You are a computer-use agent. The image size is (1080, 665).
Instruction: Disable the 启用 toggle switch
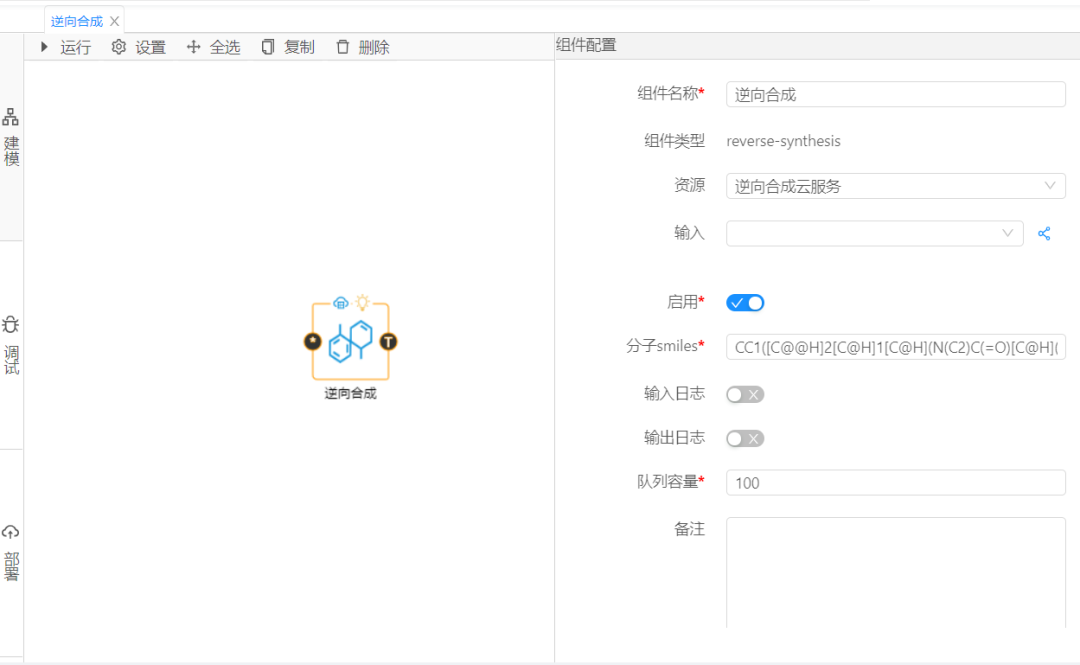click(745, 303)
